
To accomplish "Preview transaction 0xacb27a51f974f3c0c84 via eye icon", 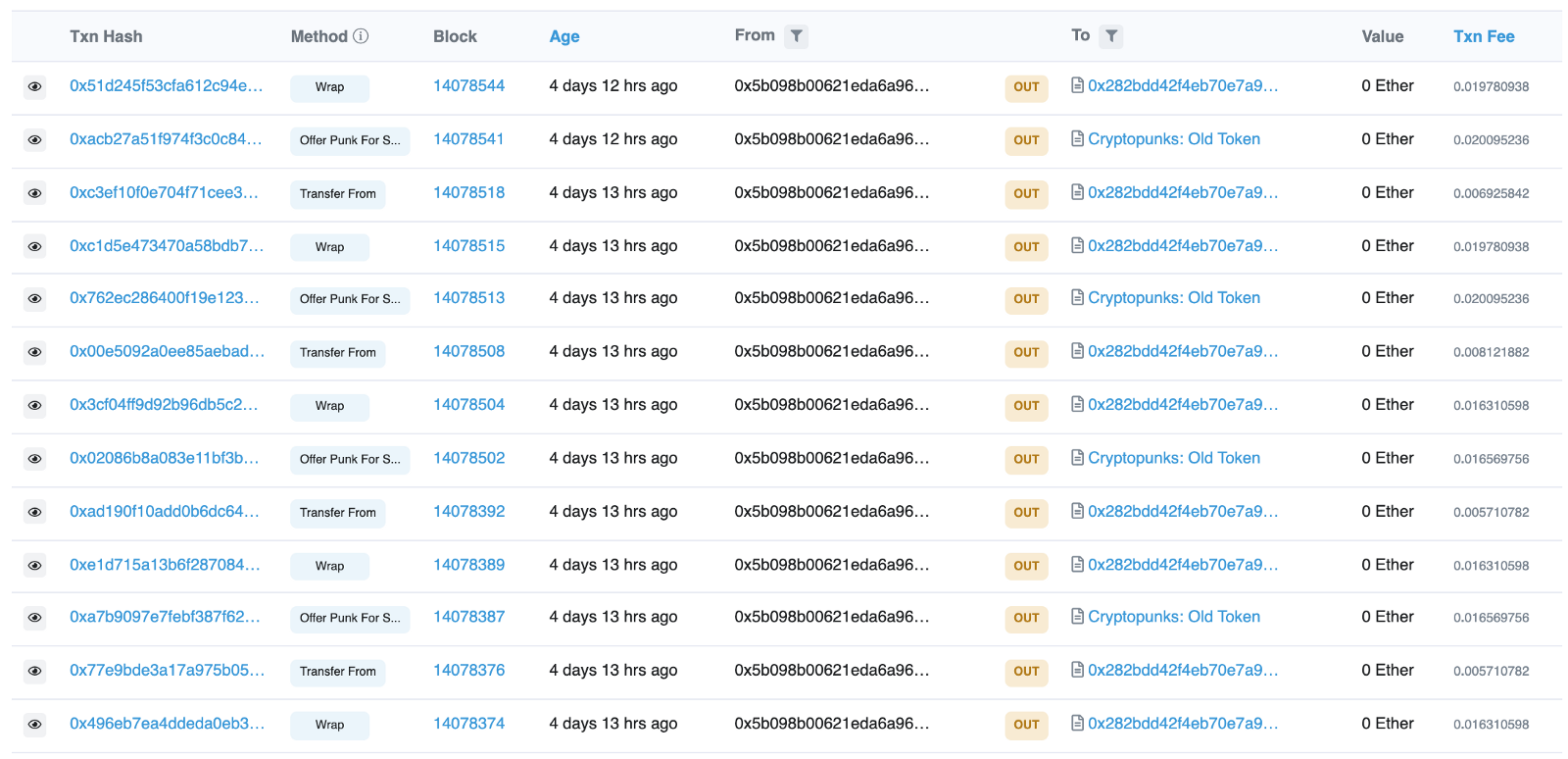I will [x=34, y=140].
